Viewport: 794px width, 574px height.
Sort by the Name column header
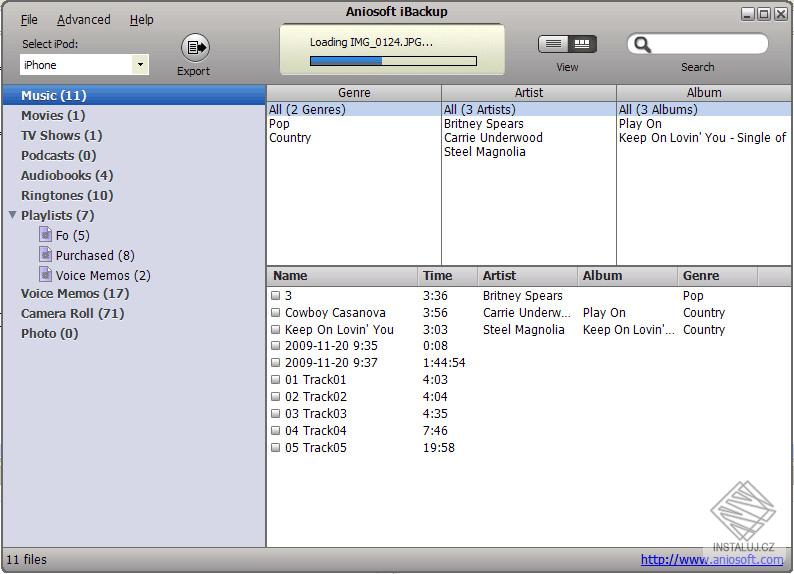point(342,276)
